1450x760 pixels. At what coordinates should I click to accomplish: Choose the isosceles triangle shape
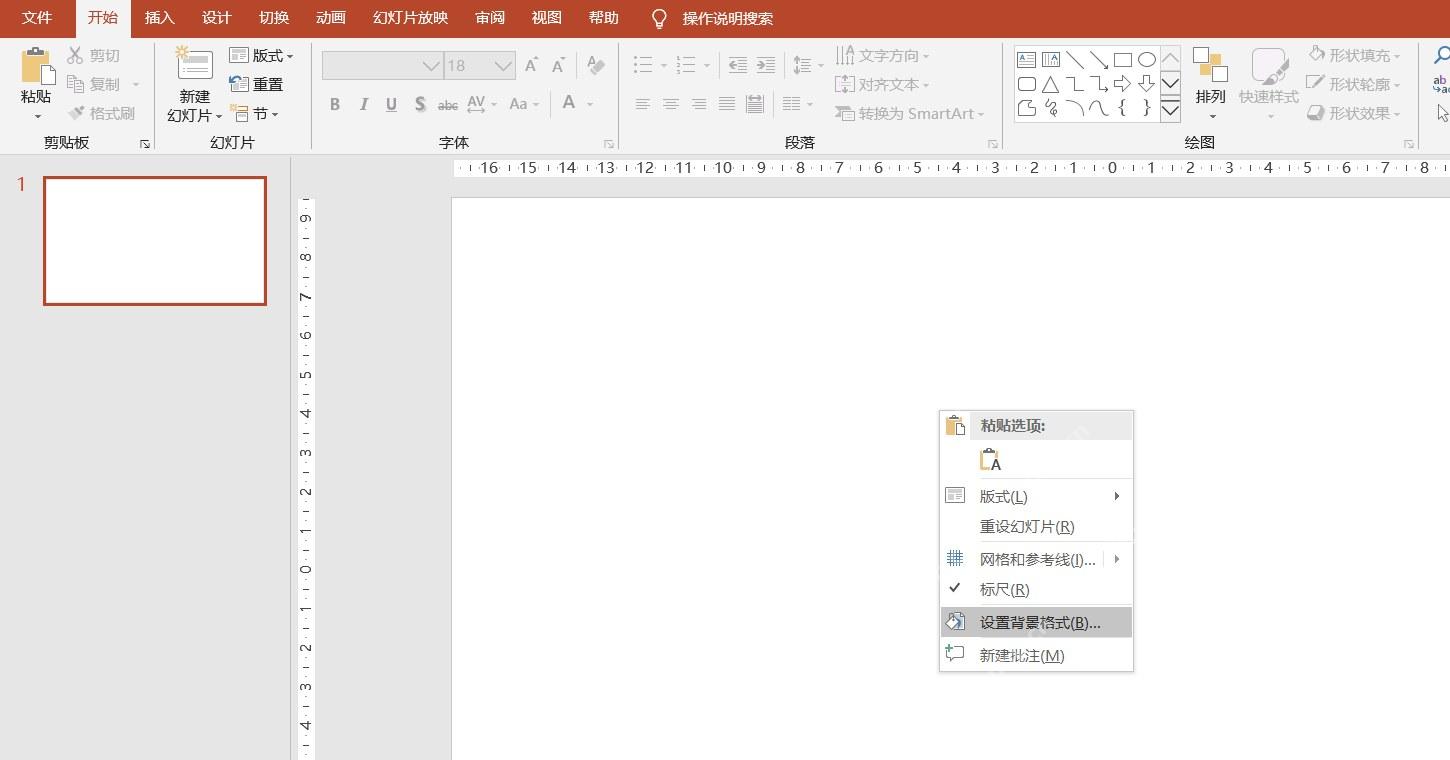click(1050, 84)
